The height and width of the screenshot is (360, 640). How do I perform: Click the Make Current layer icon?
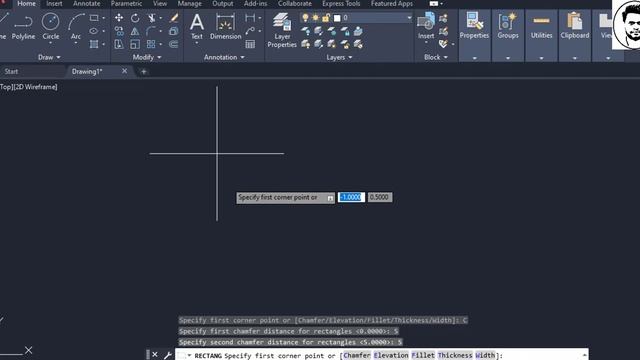click(358, 31)
